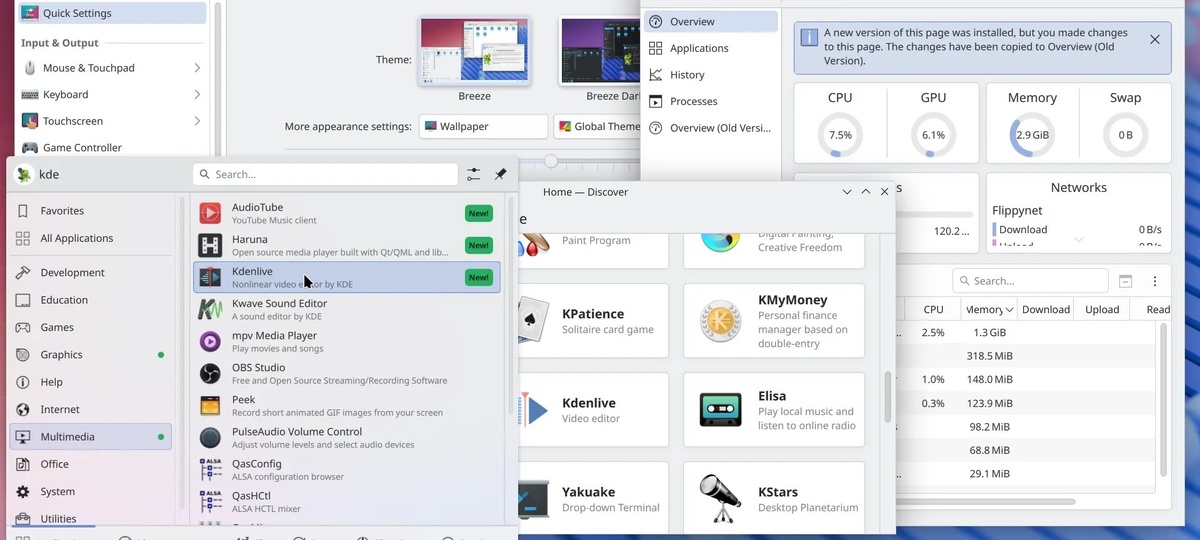This screenshot has width=1200, height=540.
Task: Select the Breeze light theme thumbnail
Action: (475, 51)
